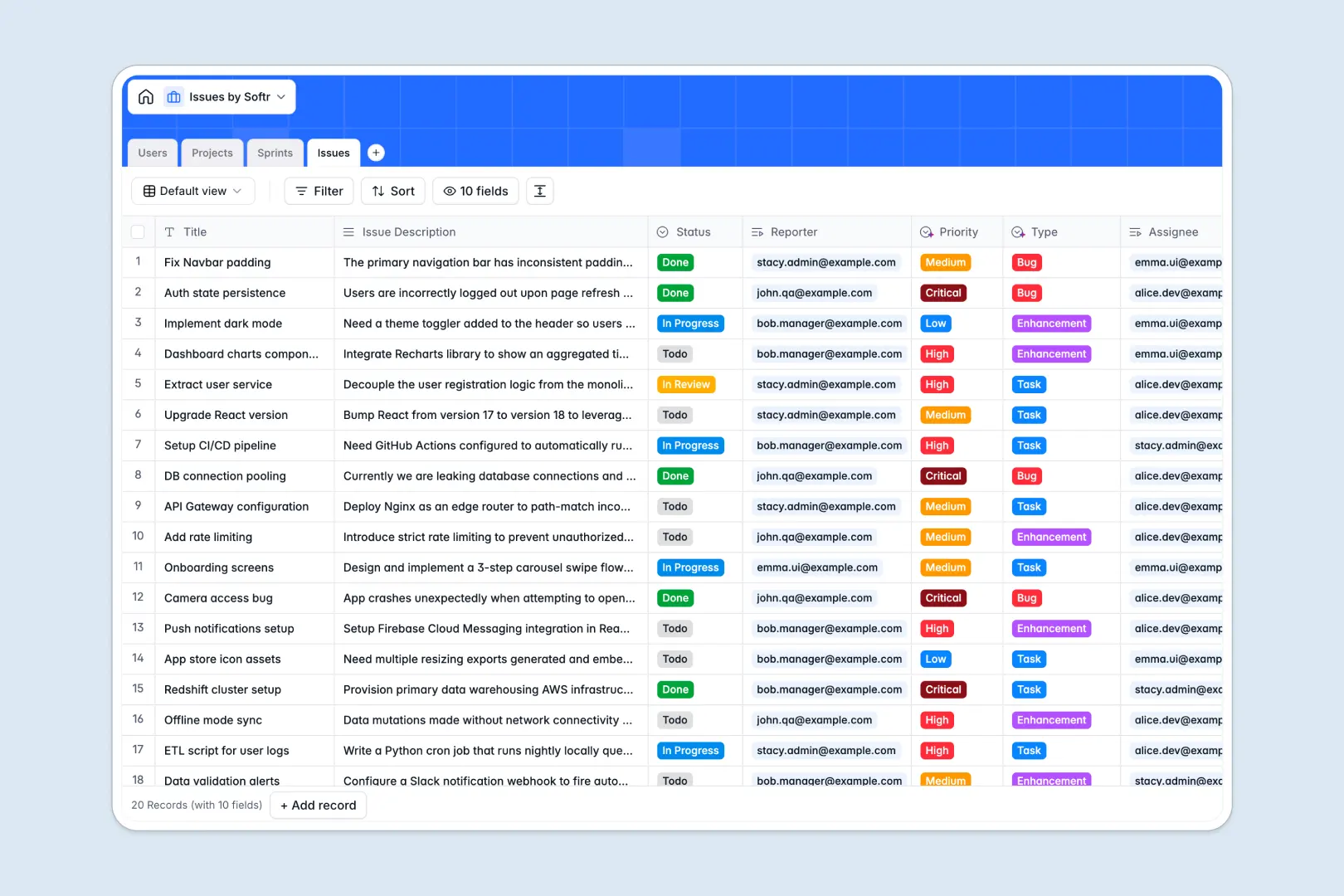Click the arrows icon on the Sort button

tap(376, 191)
